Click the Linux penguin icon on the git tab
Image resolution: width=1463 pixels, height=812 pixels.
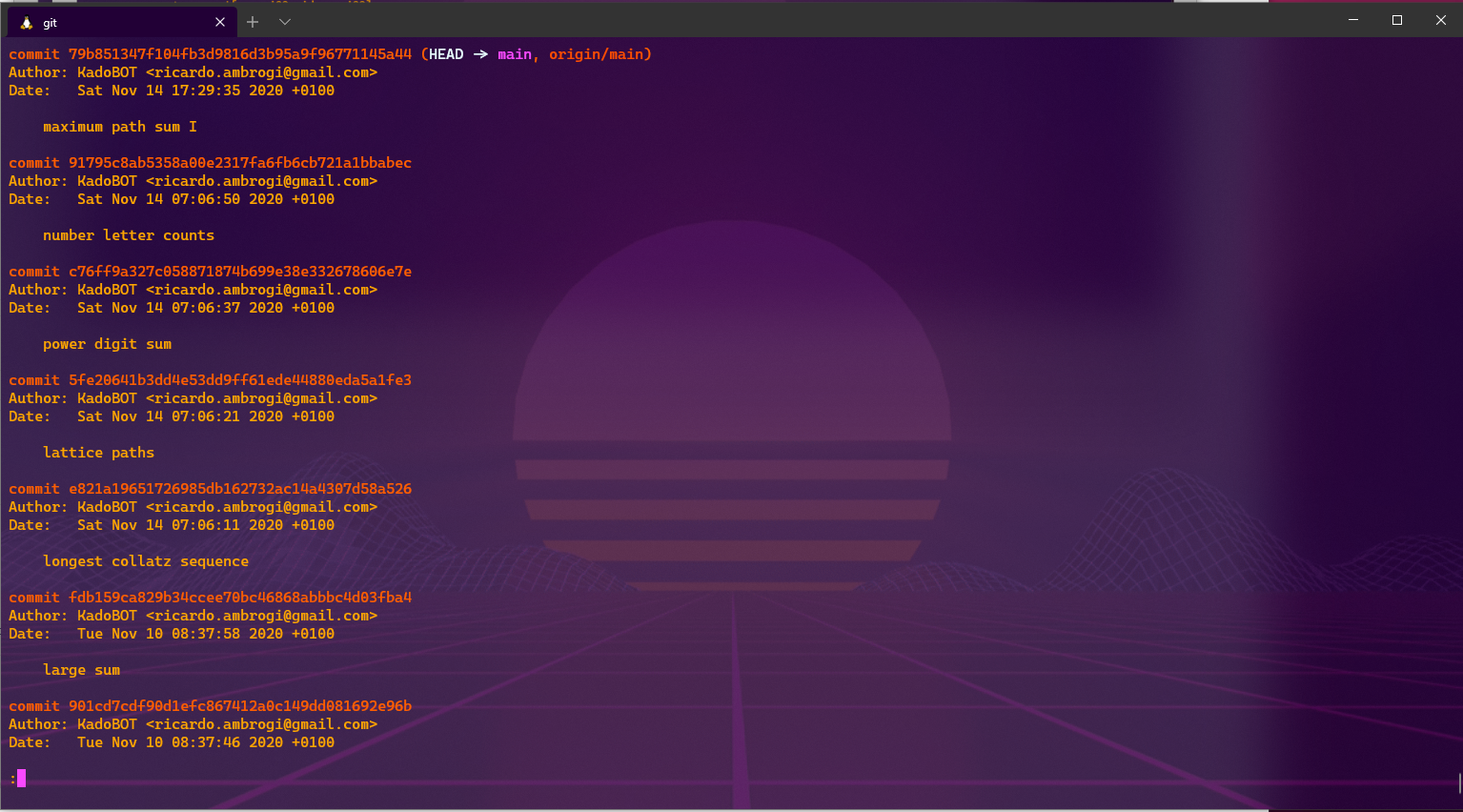click(x=27, y=22)
